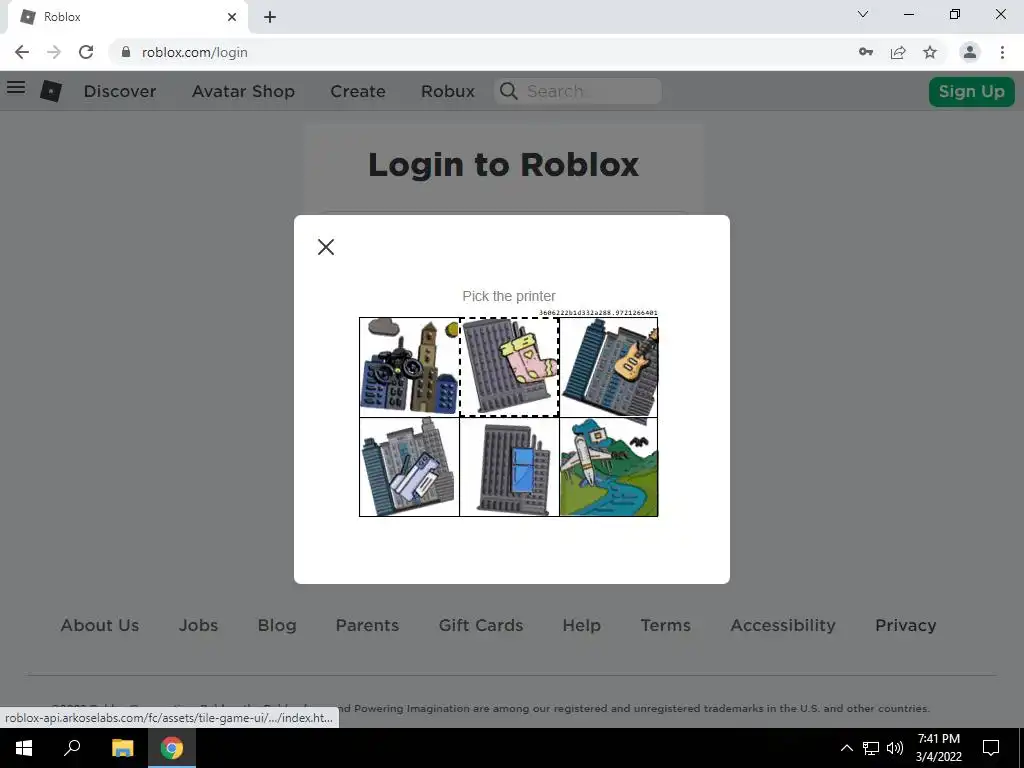Open the Chrome profile avatar
The image size is (1024, 768).
(970, 52)
